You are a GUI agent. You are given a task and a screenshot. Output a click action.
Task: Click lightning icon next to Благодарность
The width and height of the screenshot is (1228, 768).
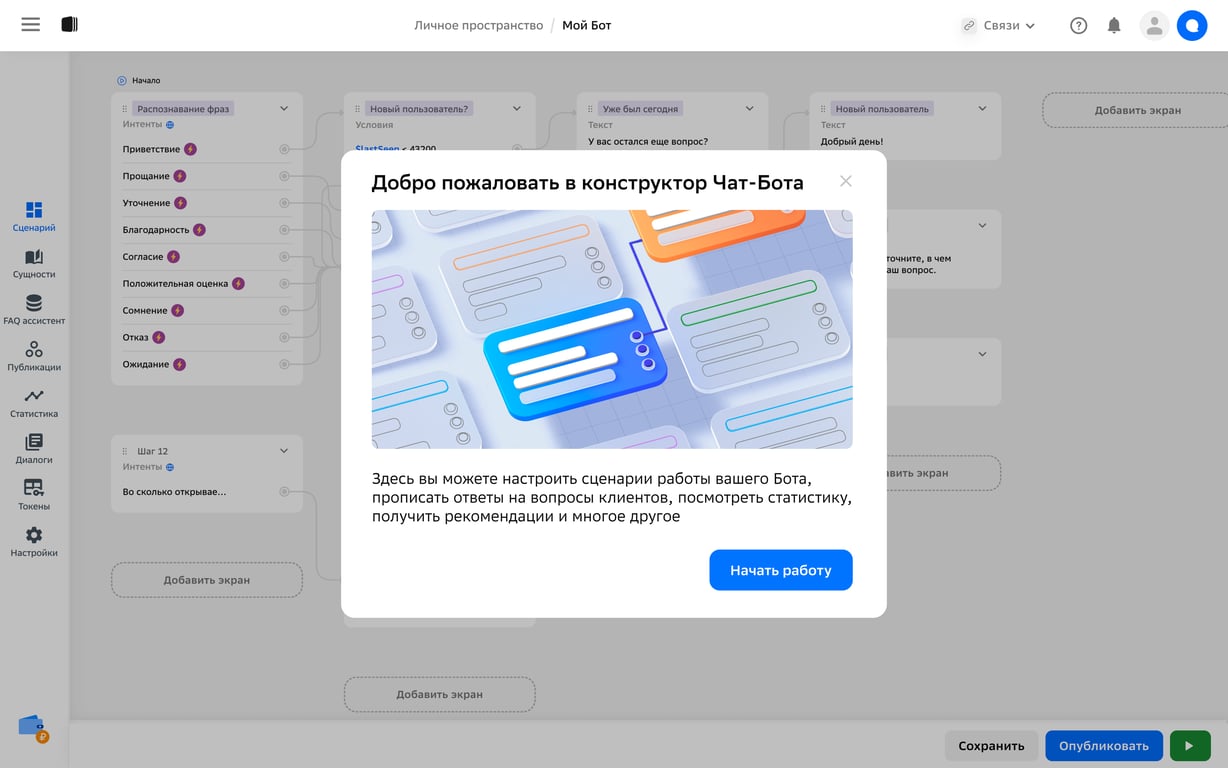[x=199, y=230]
